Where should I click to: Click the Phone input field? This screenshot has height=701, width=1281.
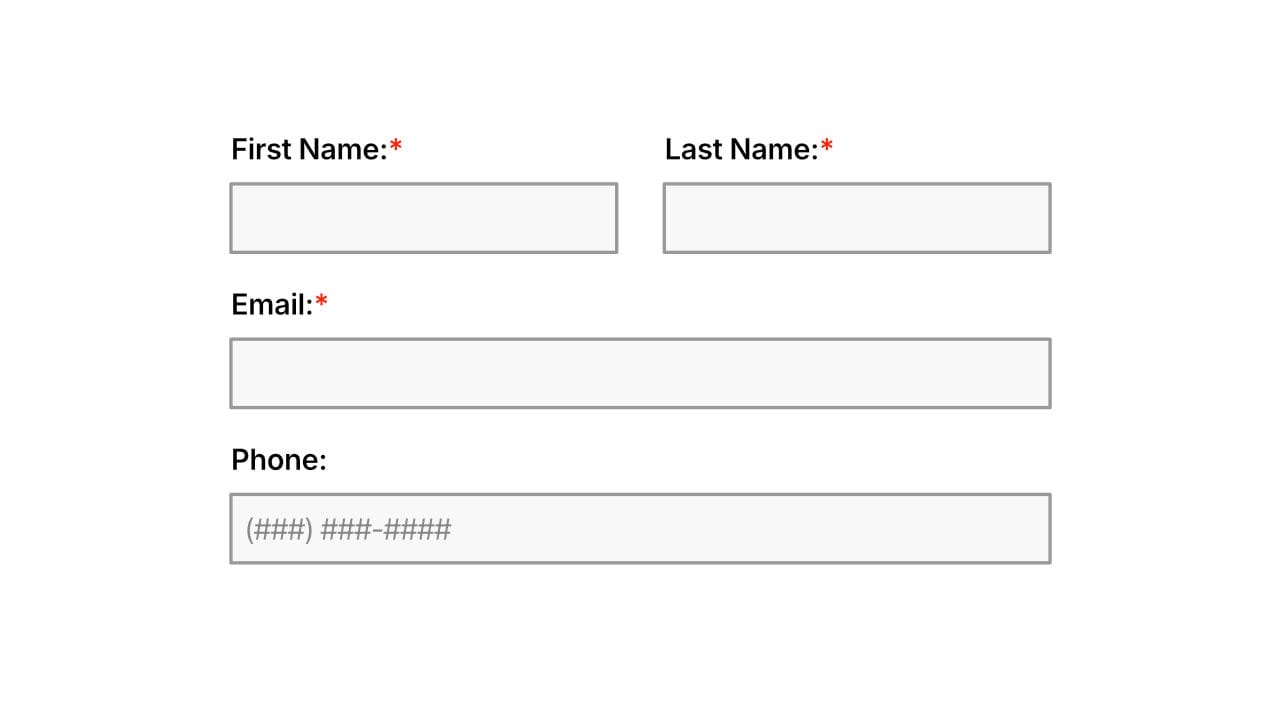(x=640, y=528)
